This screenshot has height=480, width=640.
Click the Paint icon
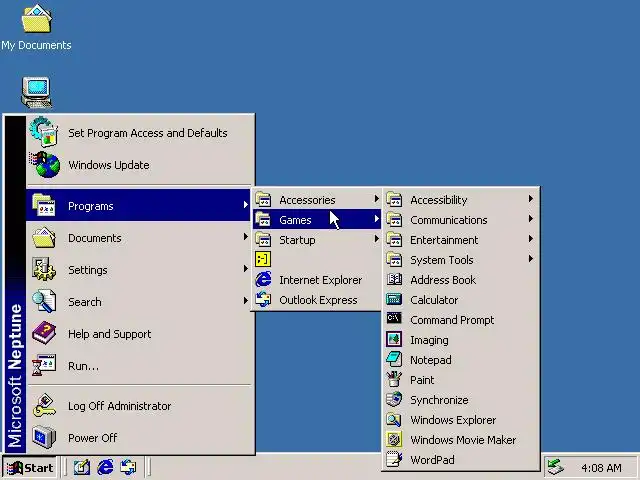pyautogui.click(x=394, y=379)
